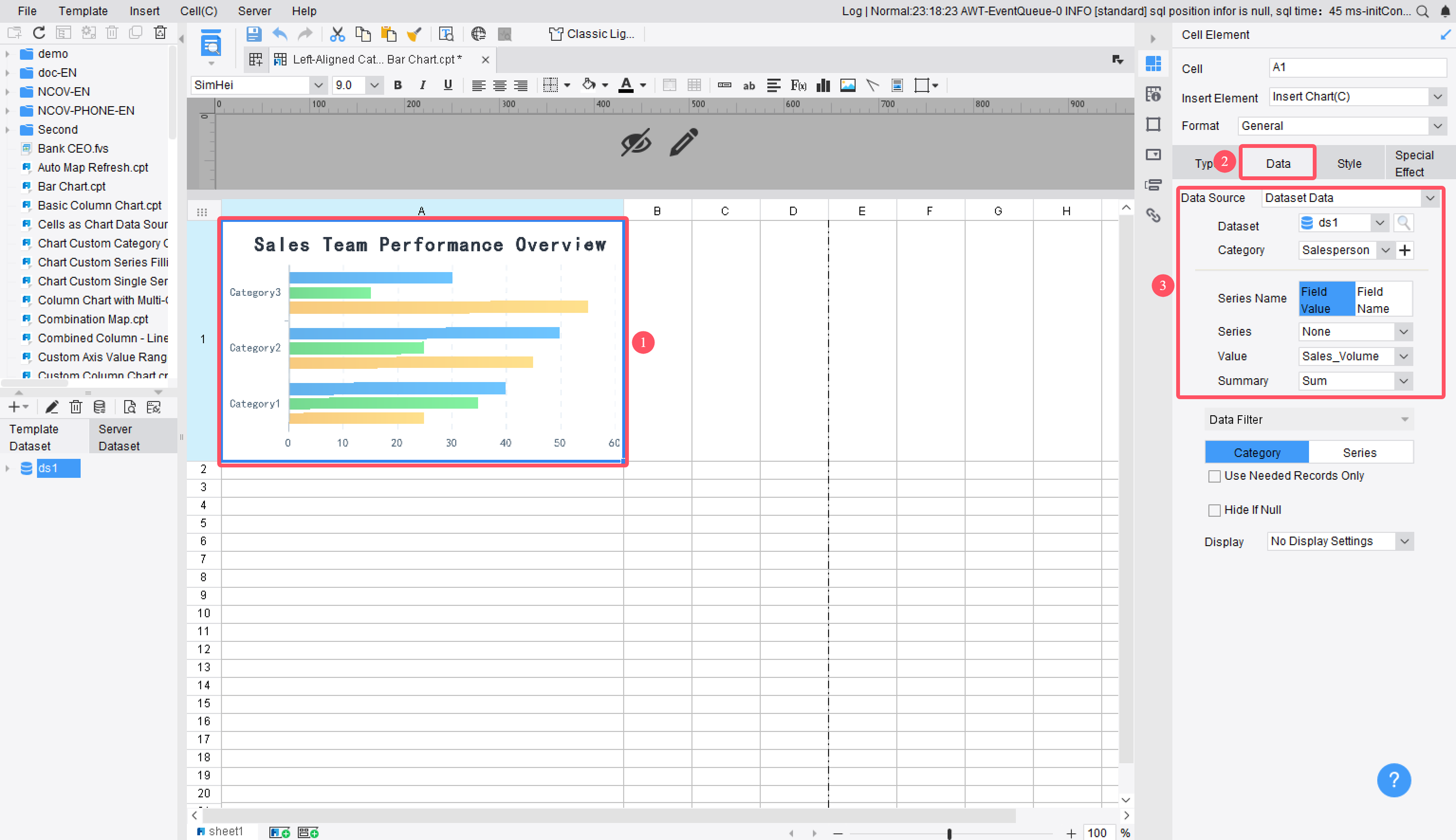Toggle underline formatting button
The height and width of the screenshot is (840, 1456).
(448, 85)
